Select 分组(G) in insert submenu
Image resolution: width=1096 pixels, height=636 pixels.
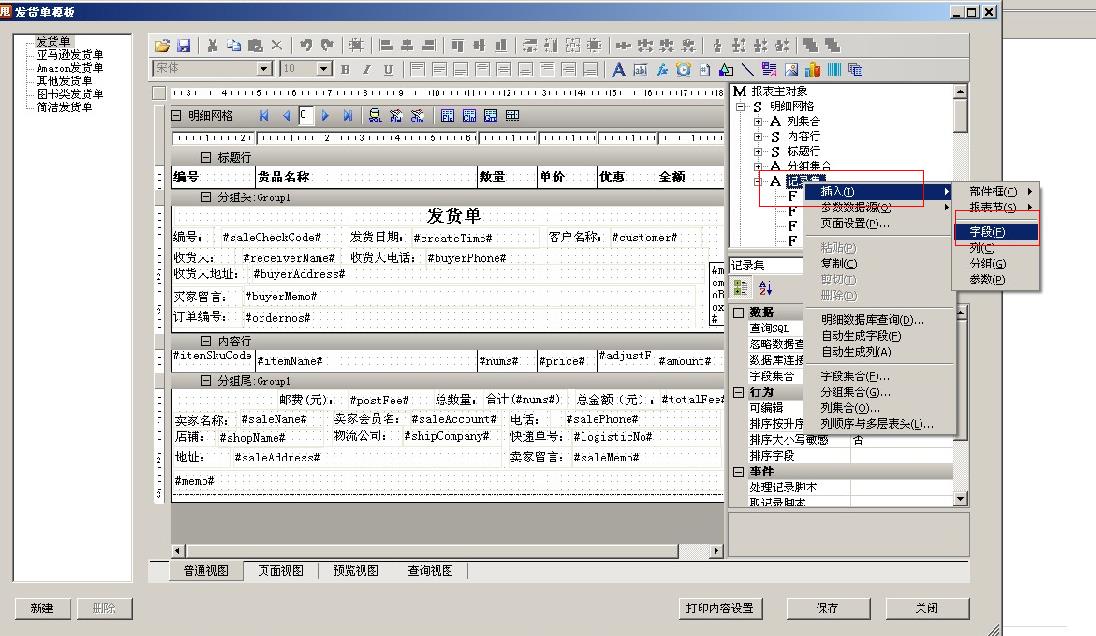pyautogui.click(x=995, y=263)
